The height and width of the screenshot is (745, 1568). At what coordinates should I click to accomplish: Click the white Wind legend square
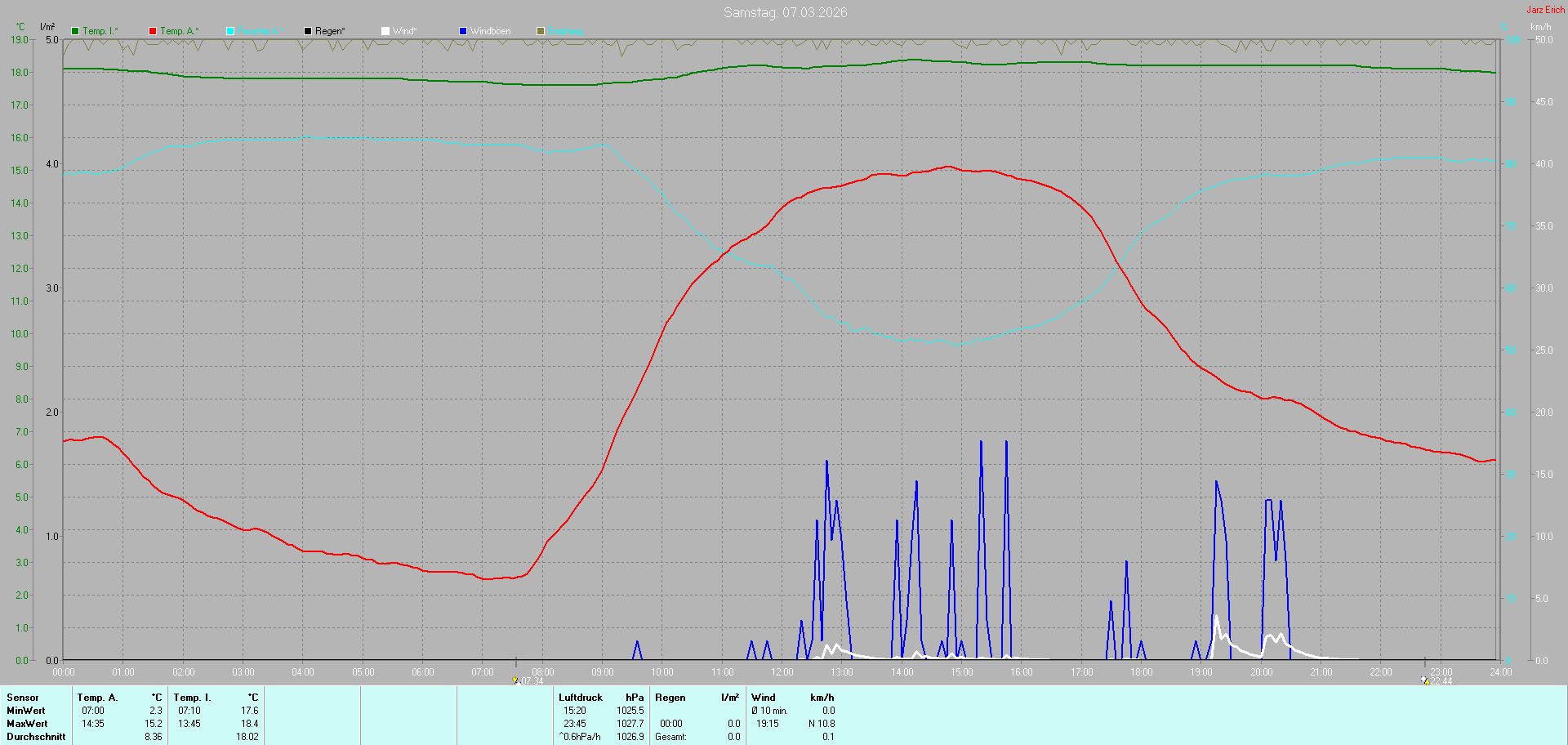tap(385, 31)
